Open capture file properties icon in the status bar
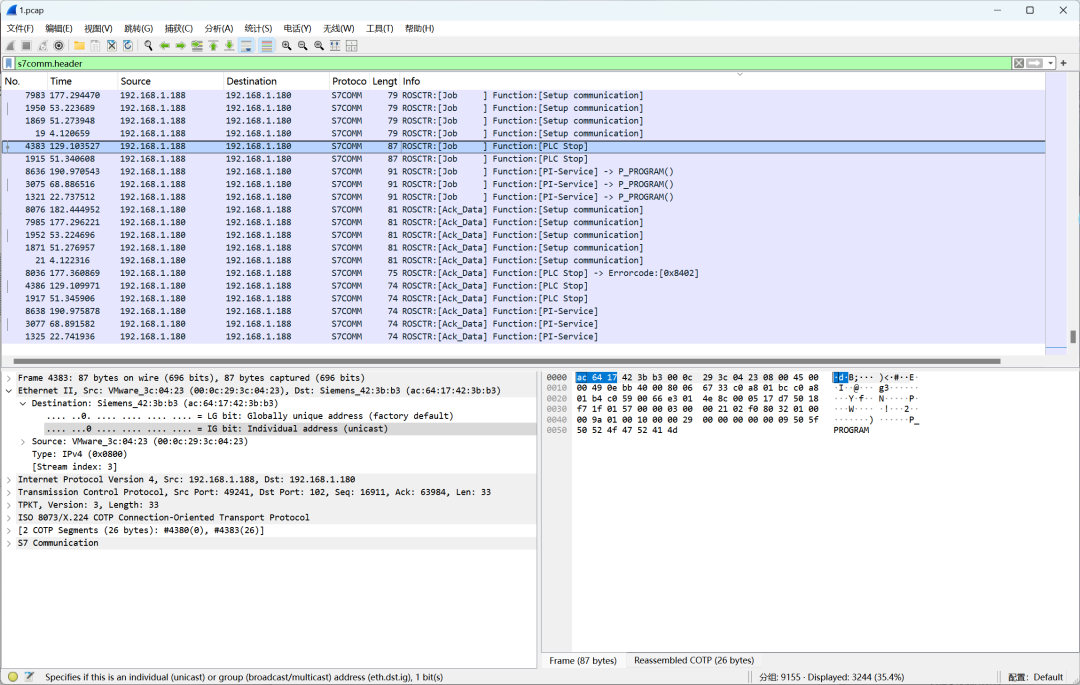This screenshot has width=1080, height=685. tap(29, 677)
